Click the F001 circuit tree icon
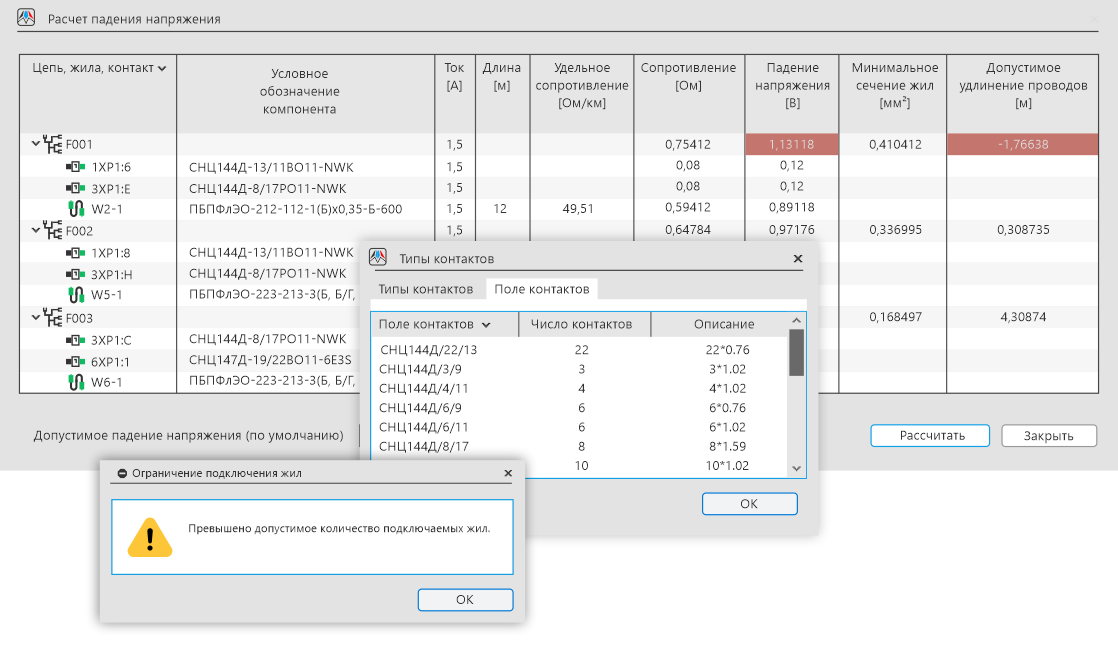Screen dimensions: 1118x647 coord(53,145)
